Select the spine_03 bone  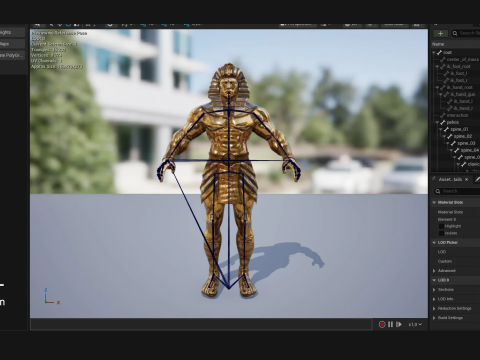466,143
